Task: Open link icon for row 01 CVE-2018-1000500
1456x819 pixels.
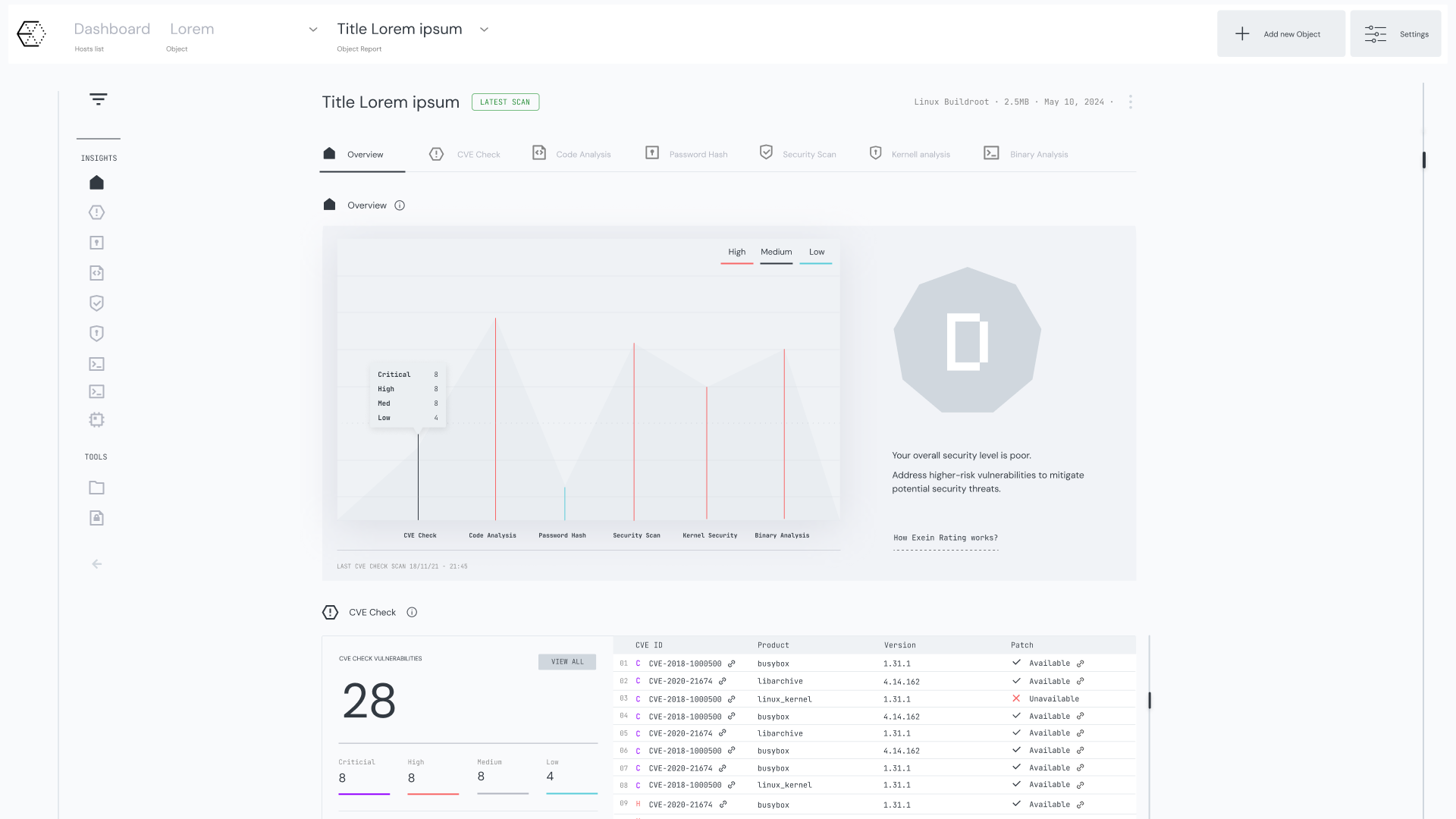Action: pos(732,664)
